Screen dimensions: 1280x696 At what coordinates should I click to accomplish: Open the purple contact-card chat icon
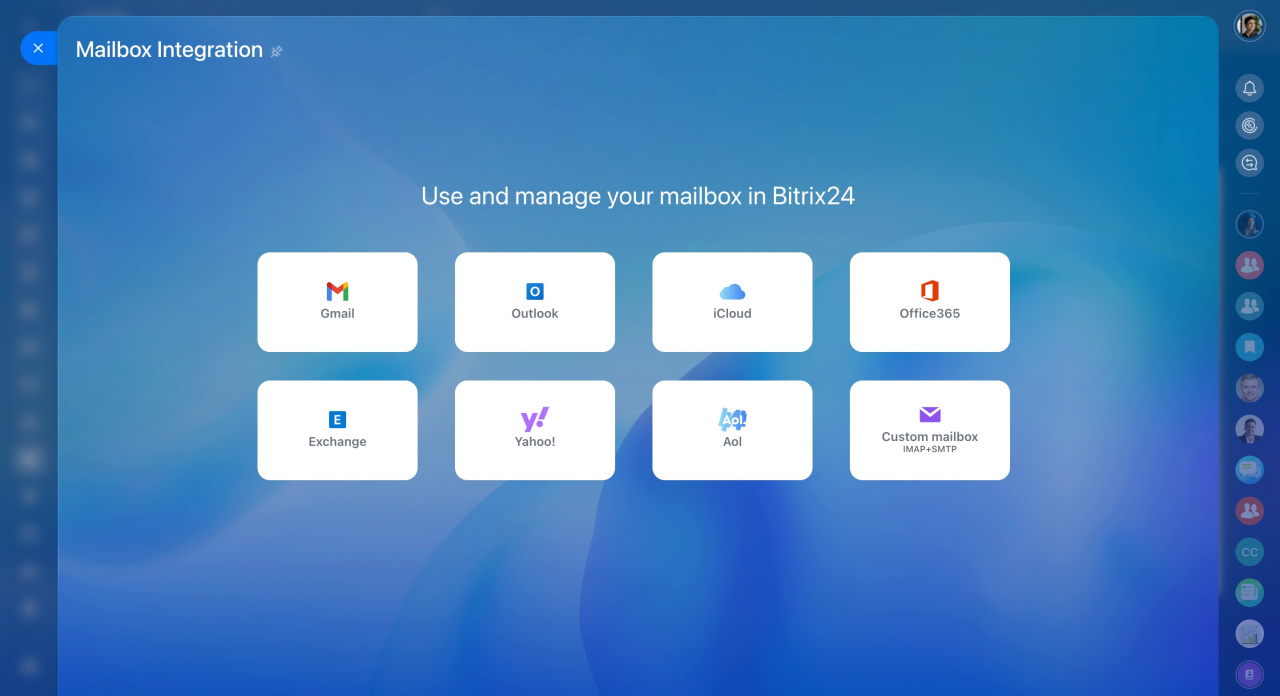pos(1249,675)
